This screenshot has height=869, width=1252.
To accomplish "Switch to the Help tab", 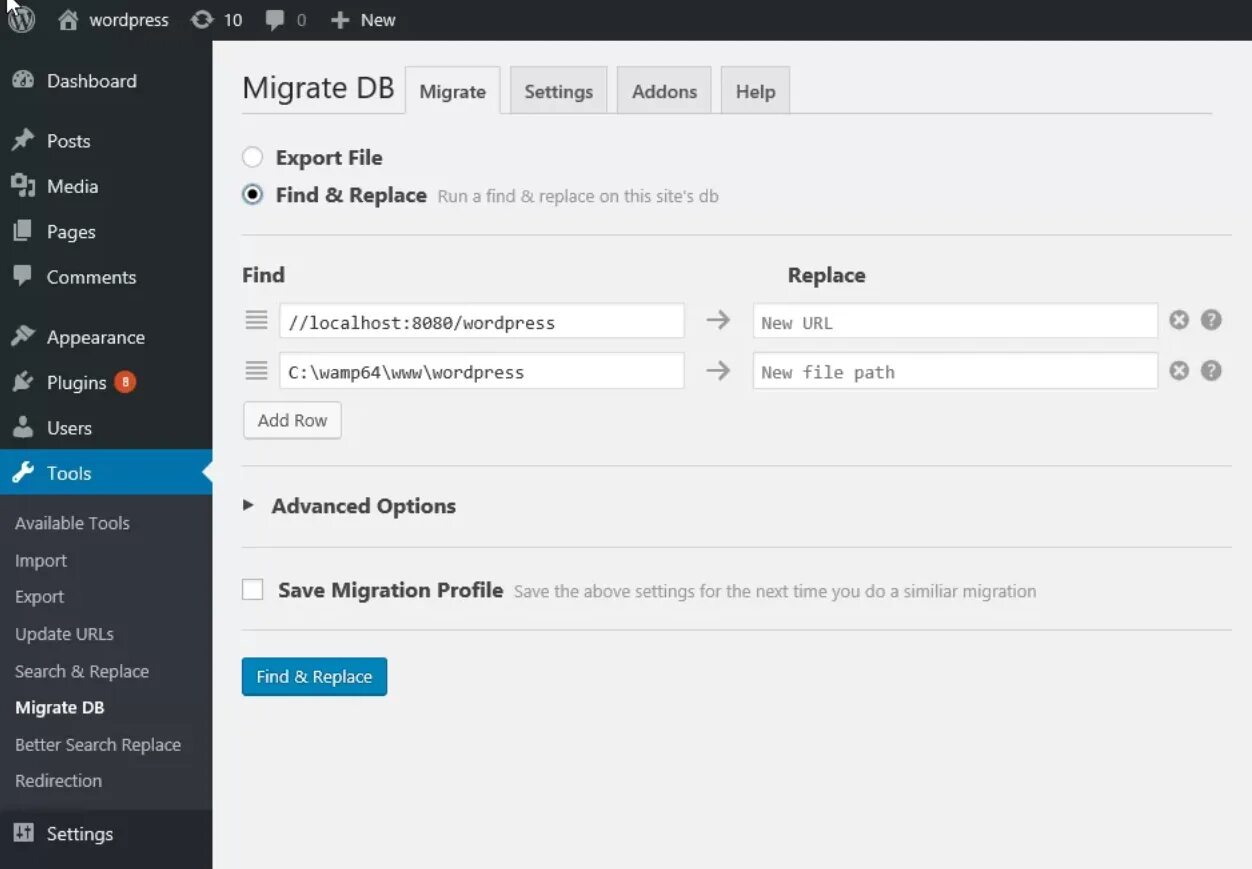I will [755, 91].
